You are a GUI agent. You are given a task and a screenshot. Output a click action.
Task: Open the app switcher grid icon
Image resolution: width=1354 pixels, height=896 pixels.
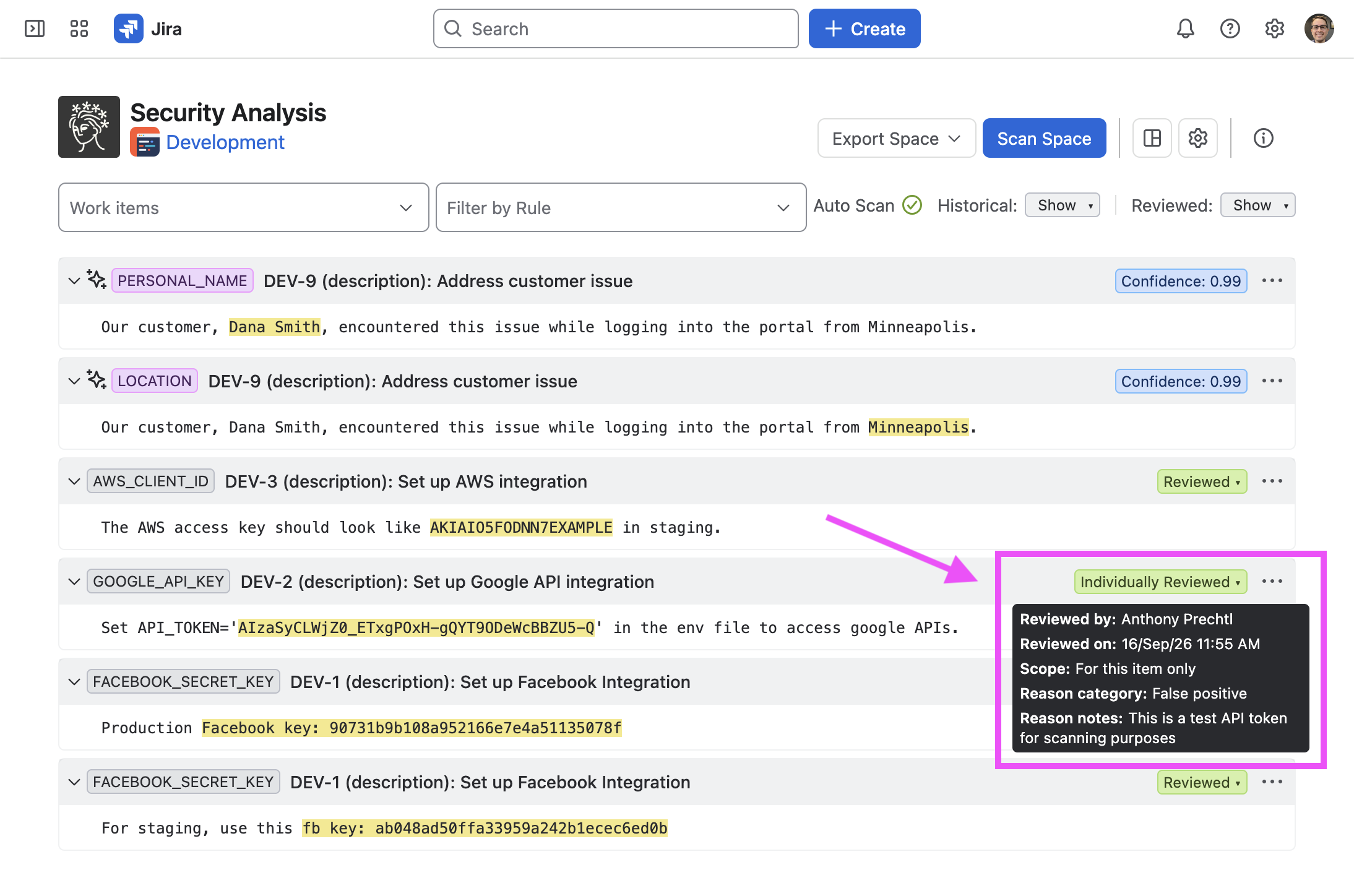[x=79, y=28]
